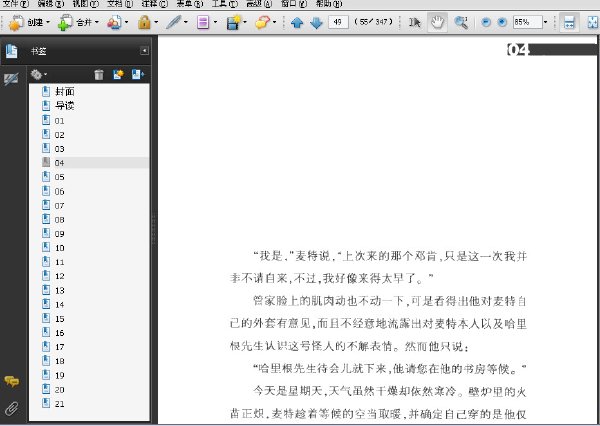The width and height of the screenshot is (600, 426).
Task: Jump to bookmark 09
Action: [x=59, y=234]
